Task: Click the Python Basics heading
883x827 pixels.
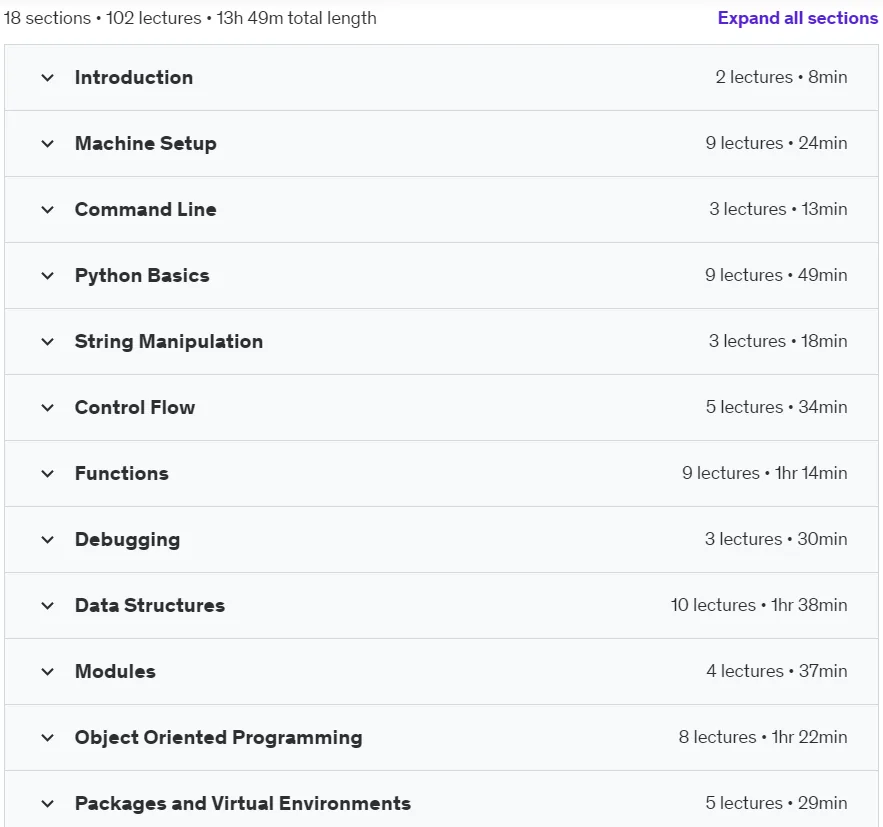Action: pyautogui.click(x=142, y=275)
